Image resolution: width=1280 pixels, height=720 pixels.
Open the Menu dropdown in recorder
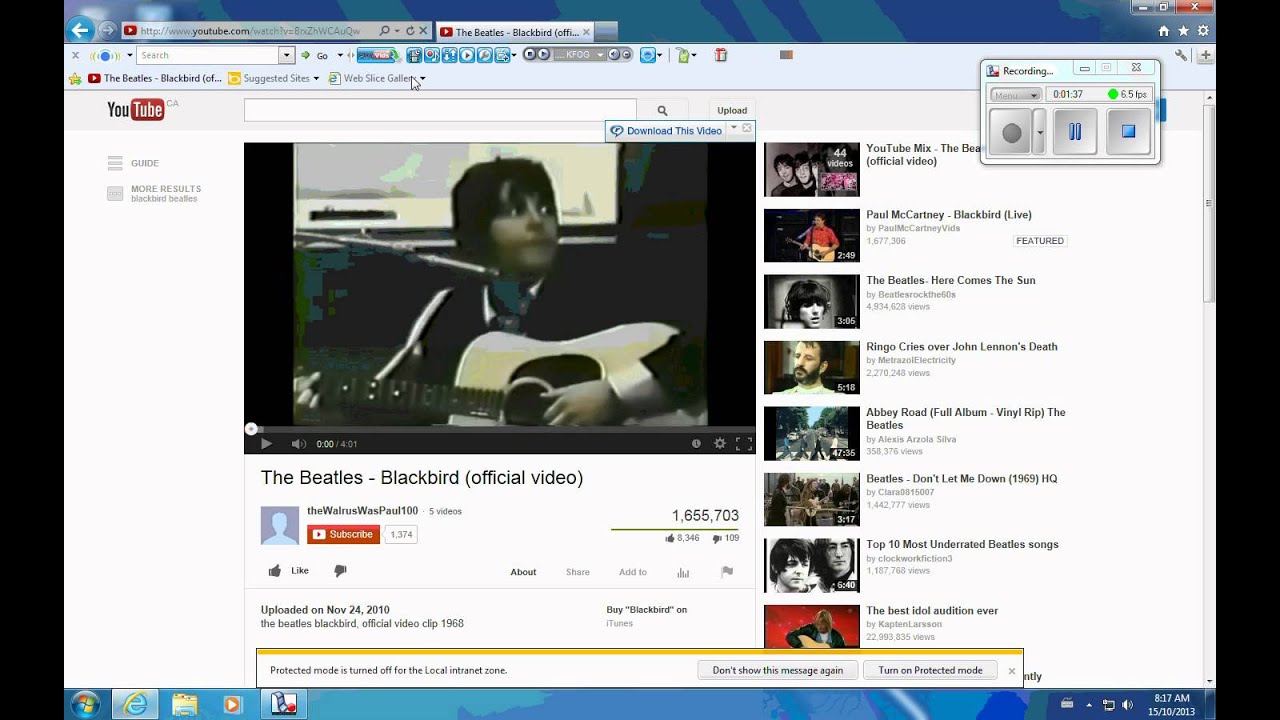point(1016,94)
